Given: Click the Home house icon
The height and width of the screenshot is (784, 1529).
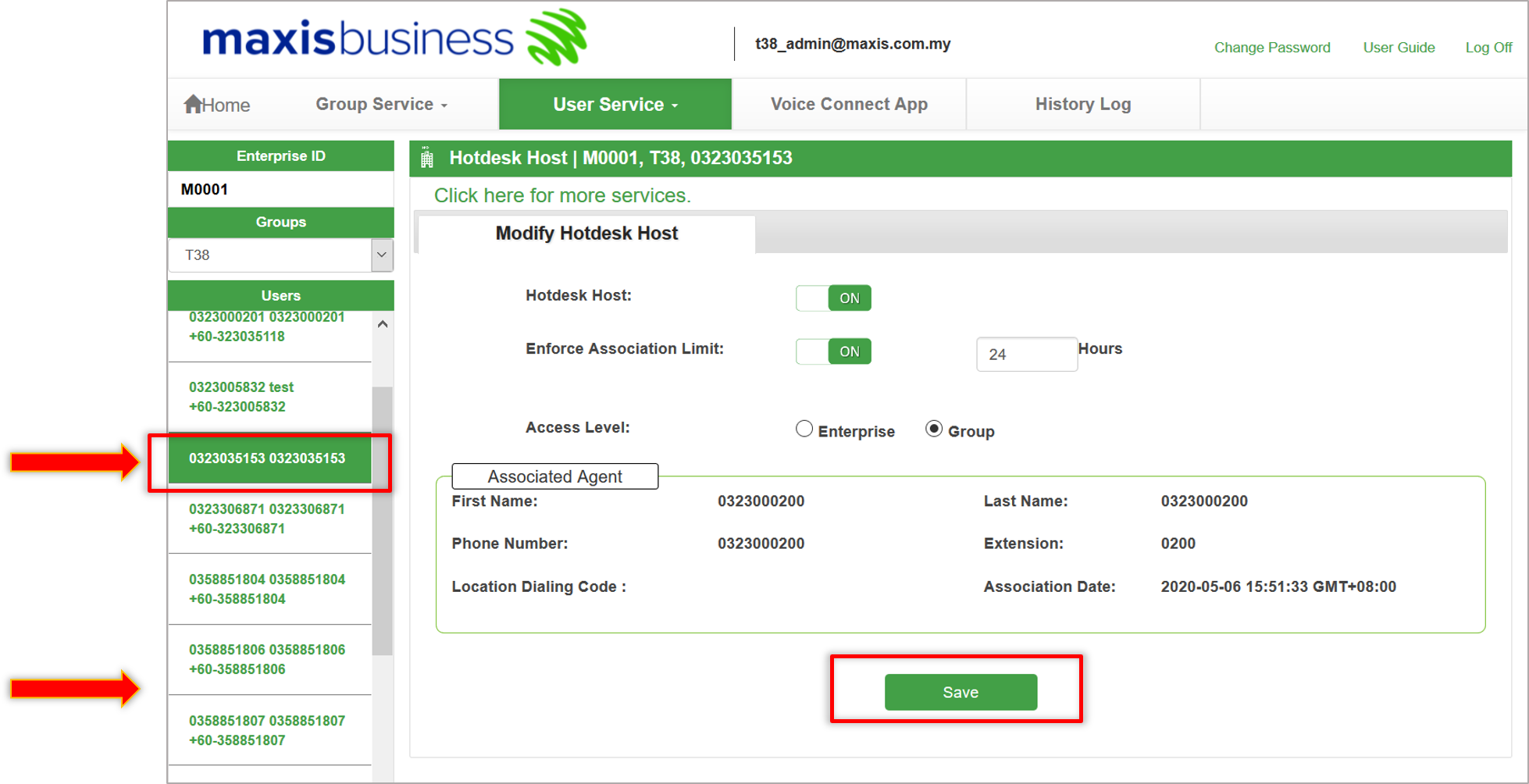Looking at the screenshot, I should (x=193, y=104).
